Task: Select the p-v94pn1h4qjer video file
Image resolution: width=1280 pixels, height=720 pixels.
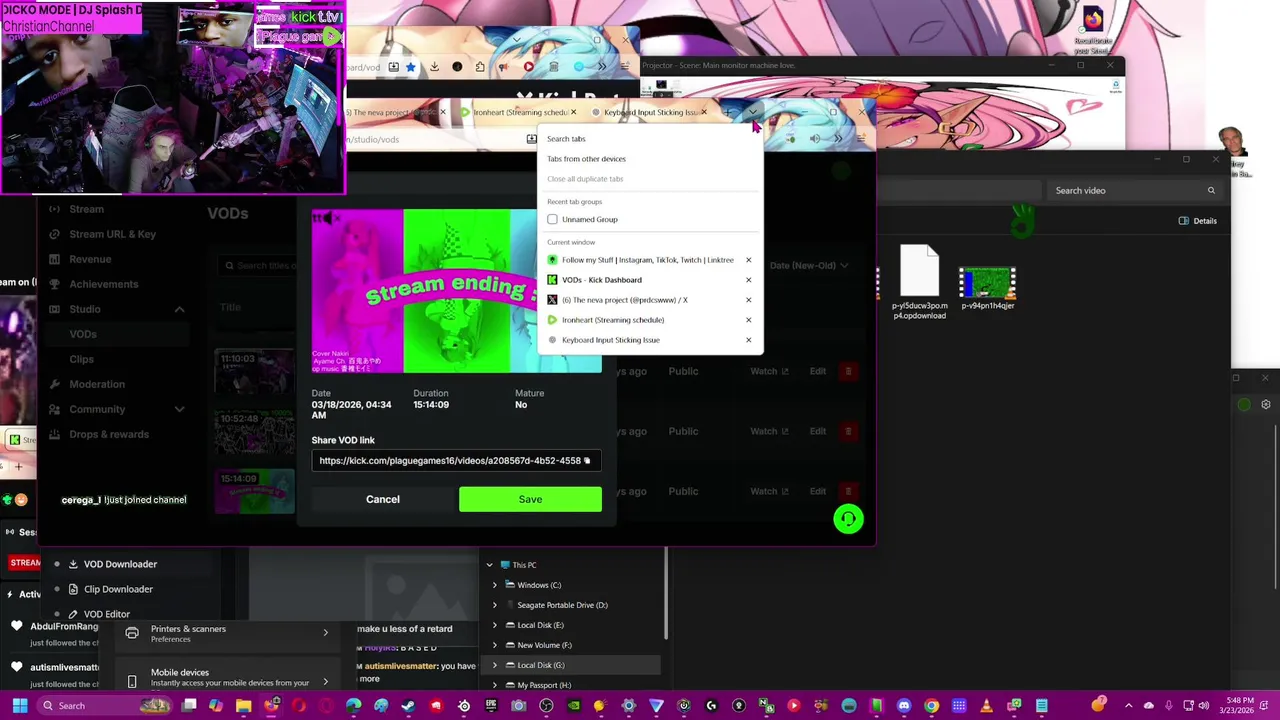Action: [x=987, y=284]
